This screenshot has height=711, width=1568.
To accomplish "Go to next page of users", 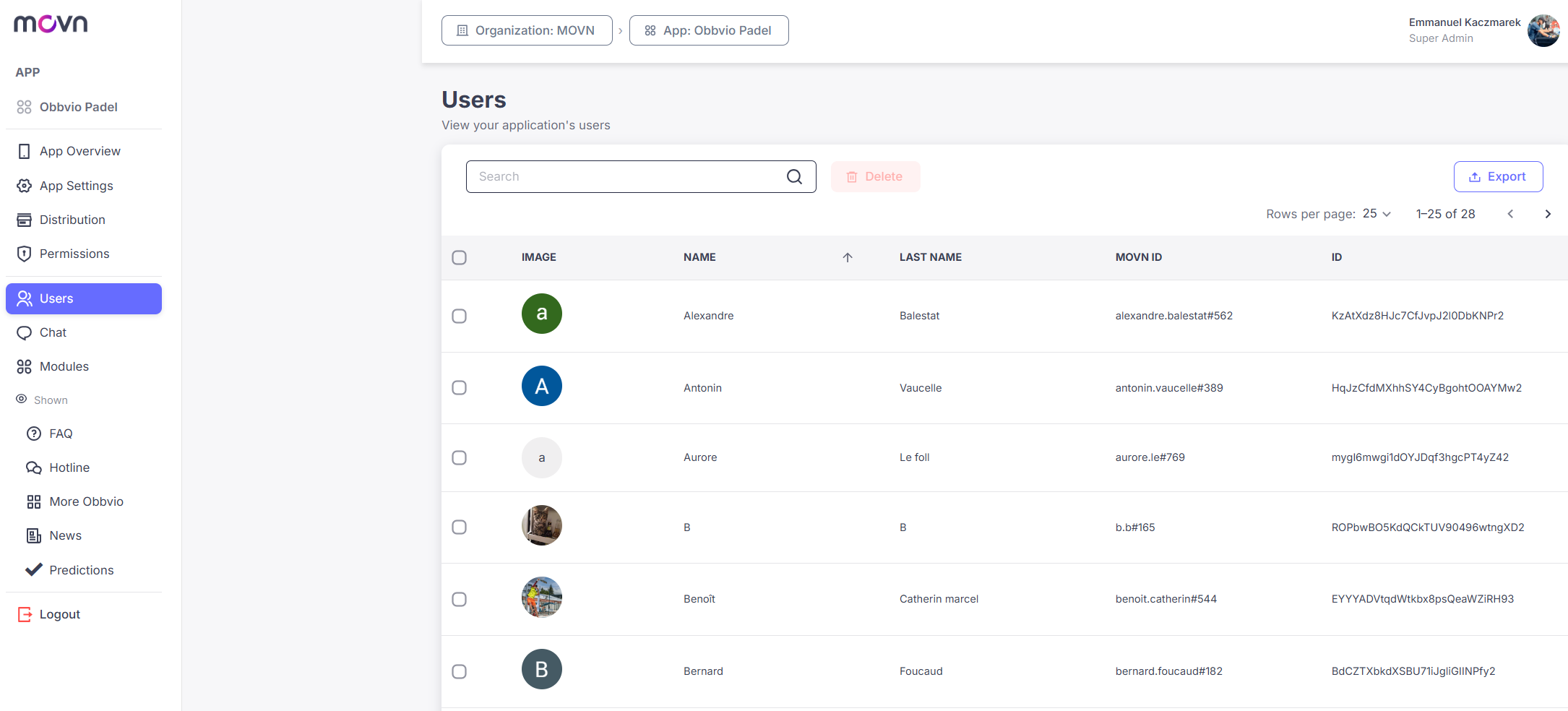I will click(1548, 214).
